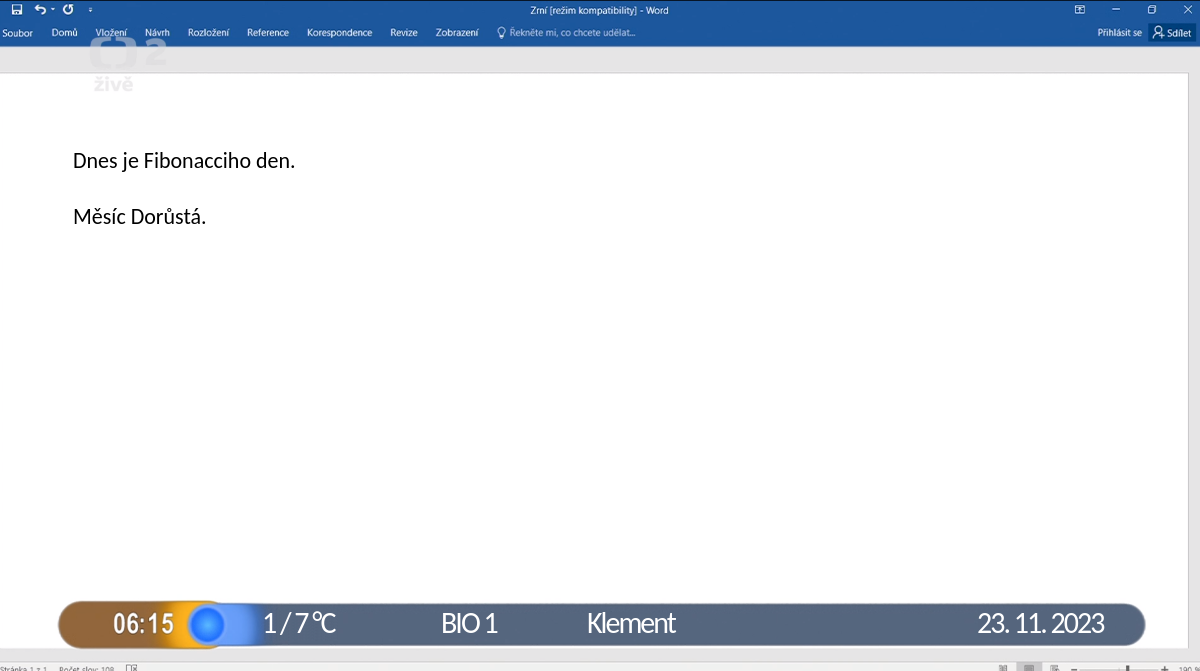Switch to the Vložení ribbon tab
The image size is (1200, 671).
(111, 33)
